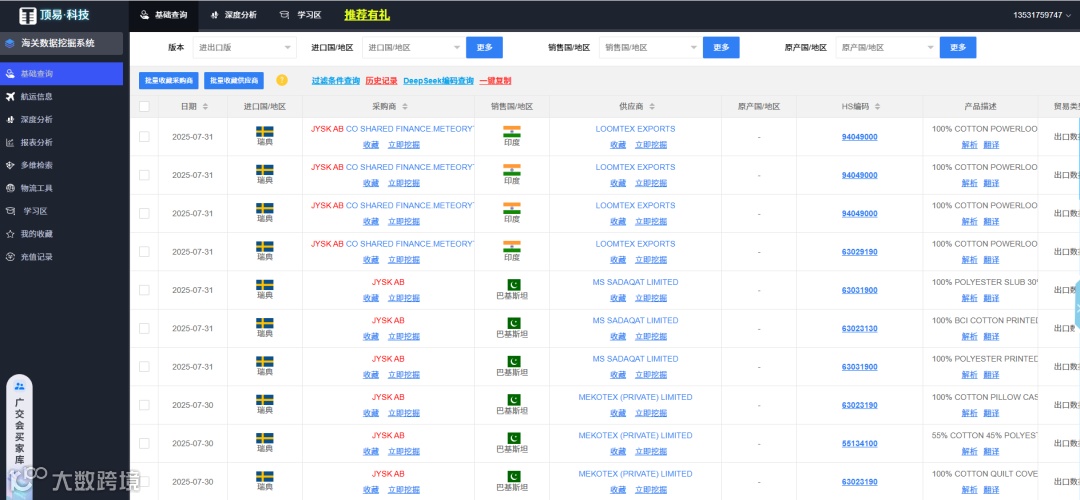Click the 充值记录 sidebar icon
The width and height of the screenshot is (1080, 500).
point(10,257)
